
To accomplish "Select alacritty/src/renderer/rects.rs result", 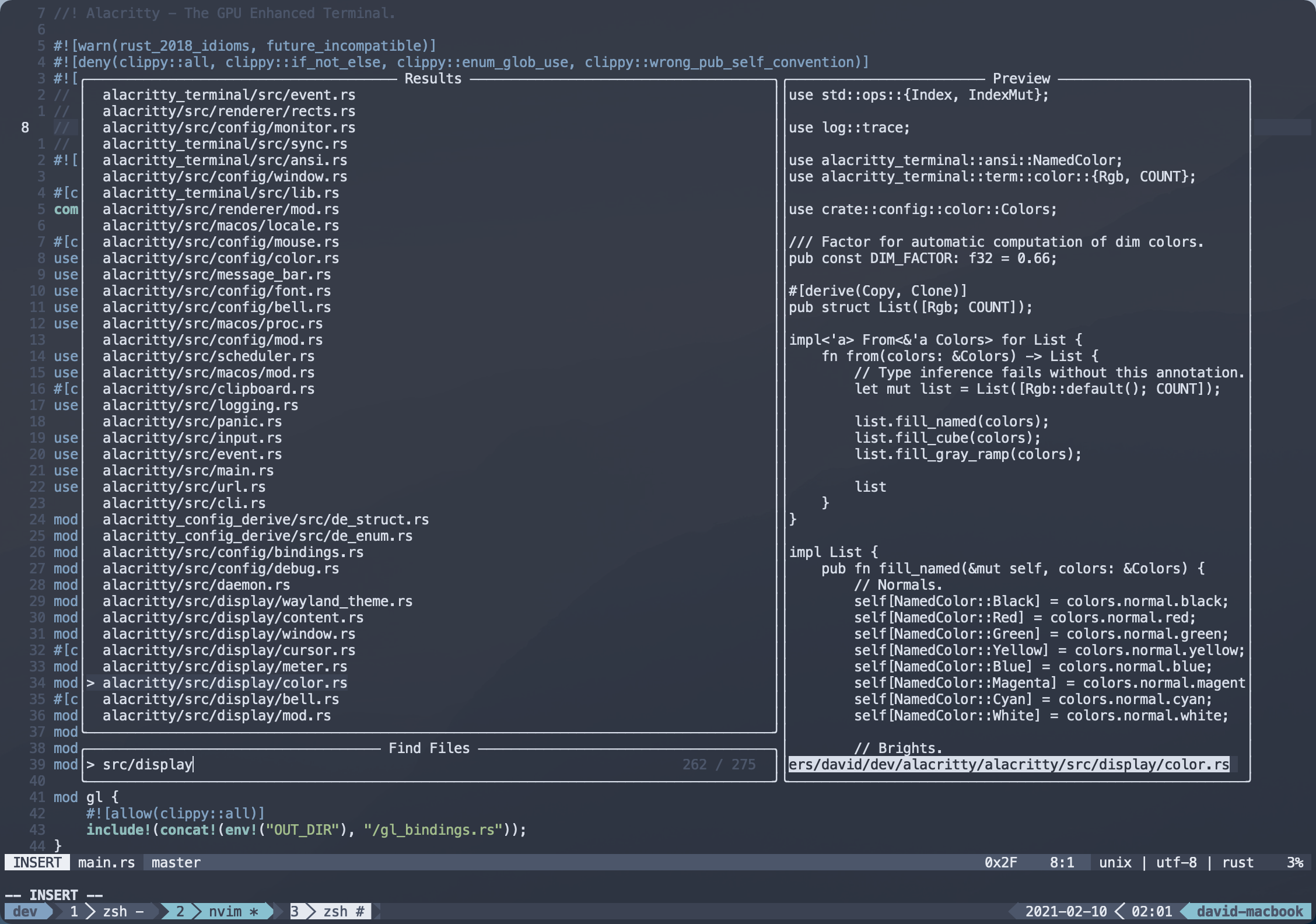I will tap(229, 111).
